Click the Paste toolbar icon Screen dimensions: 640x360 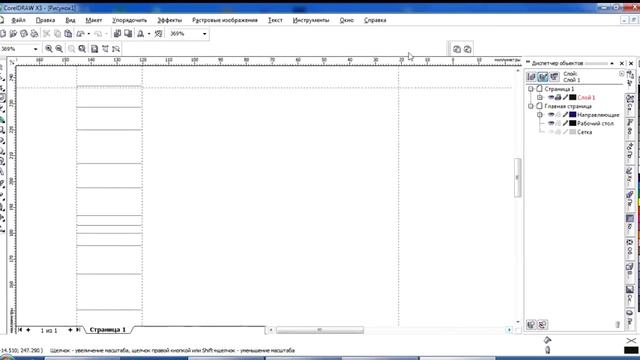click(68, 34)
